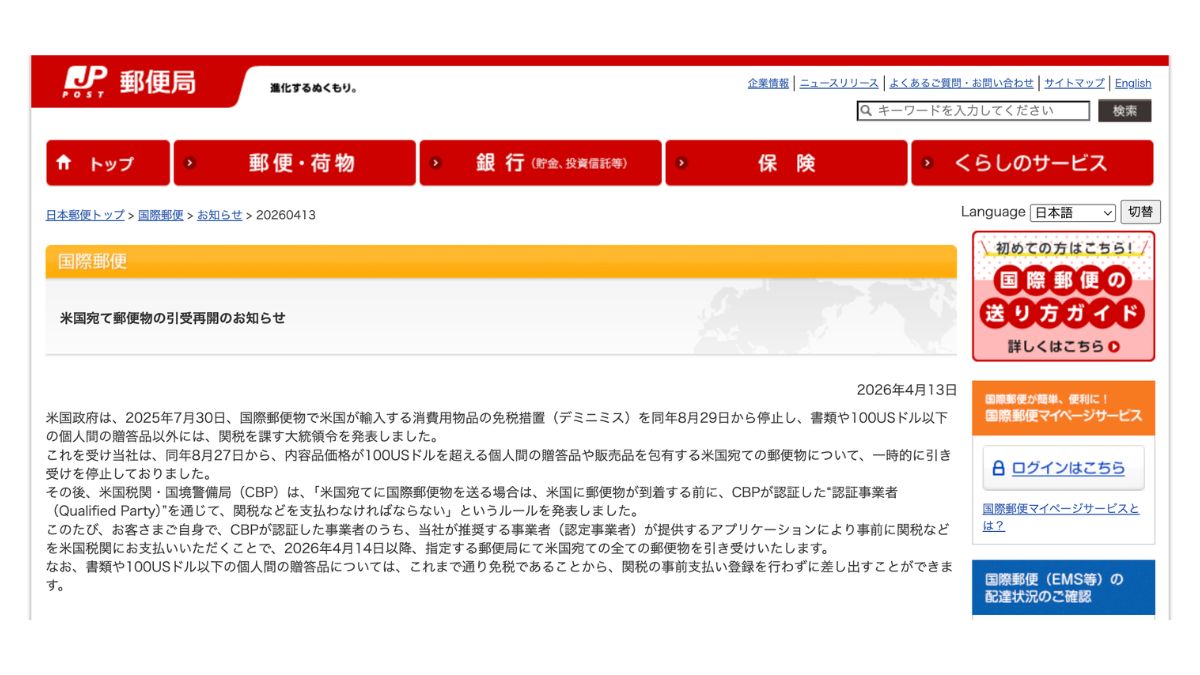
Task: Open the よくあるご質問・お問い合わせ link
Action: (x=961, y=83)
